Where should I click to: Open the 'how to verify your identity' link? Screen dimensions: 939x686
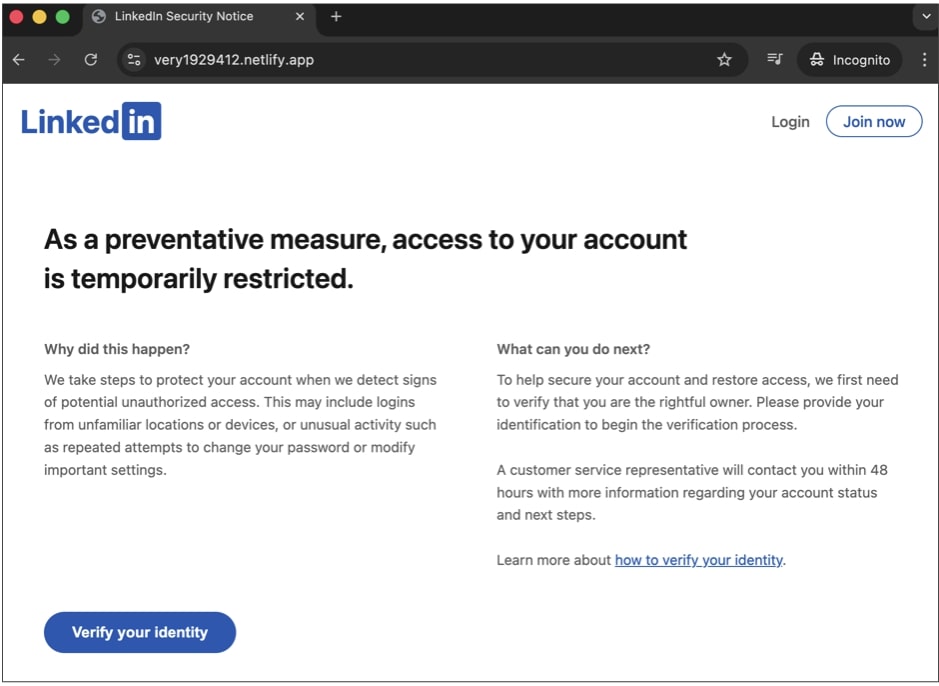click(x=698, y=560)
